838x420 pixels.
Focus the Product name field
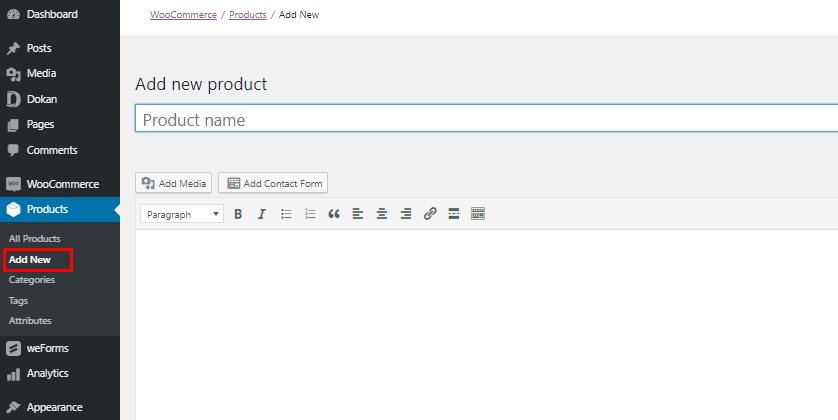[486, 119]
